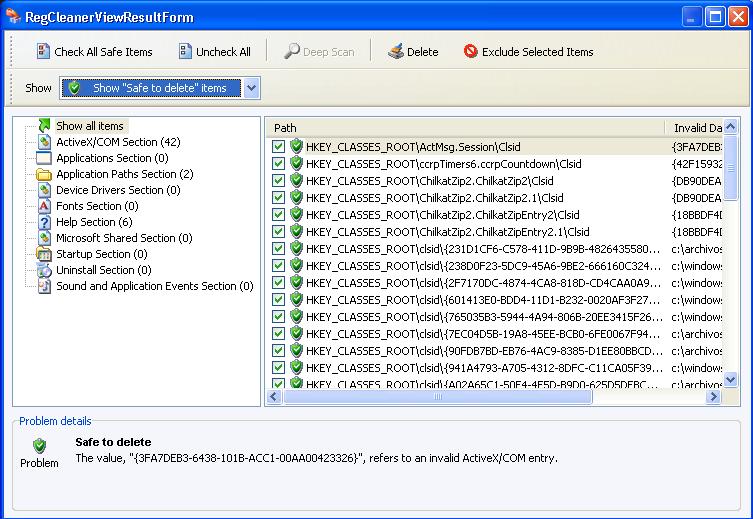Click the shield icon on clsid {941A4793 row
The width and height of the screenshot is (753, 519).
296,368
